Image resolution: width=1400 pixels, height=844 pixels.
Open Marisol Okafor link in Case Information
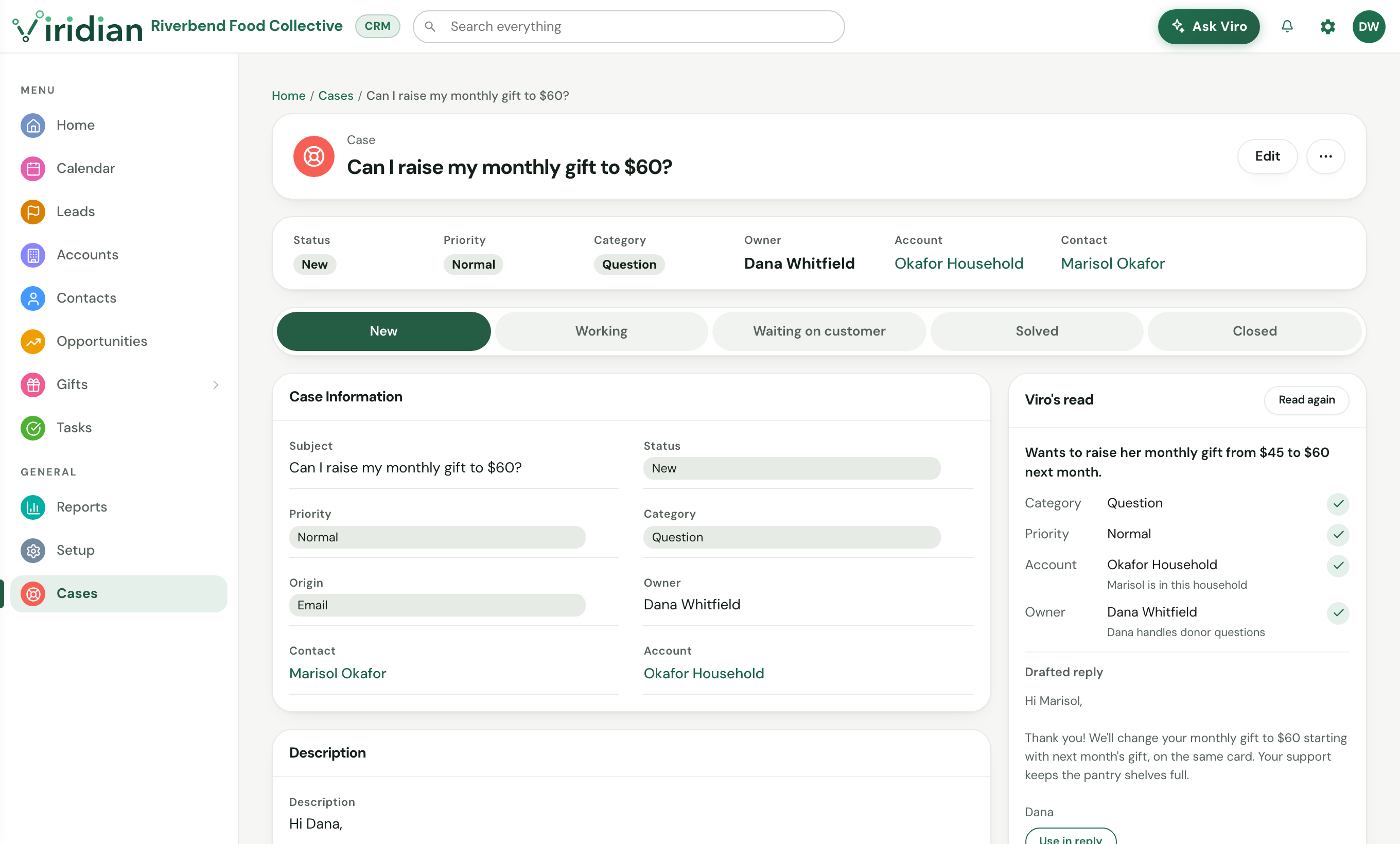[338, 673]
